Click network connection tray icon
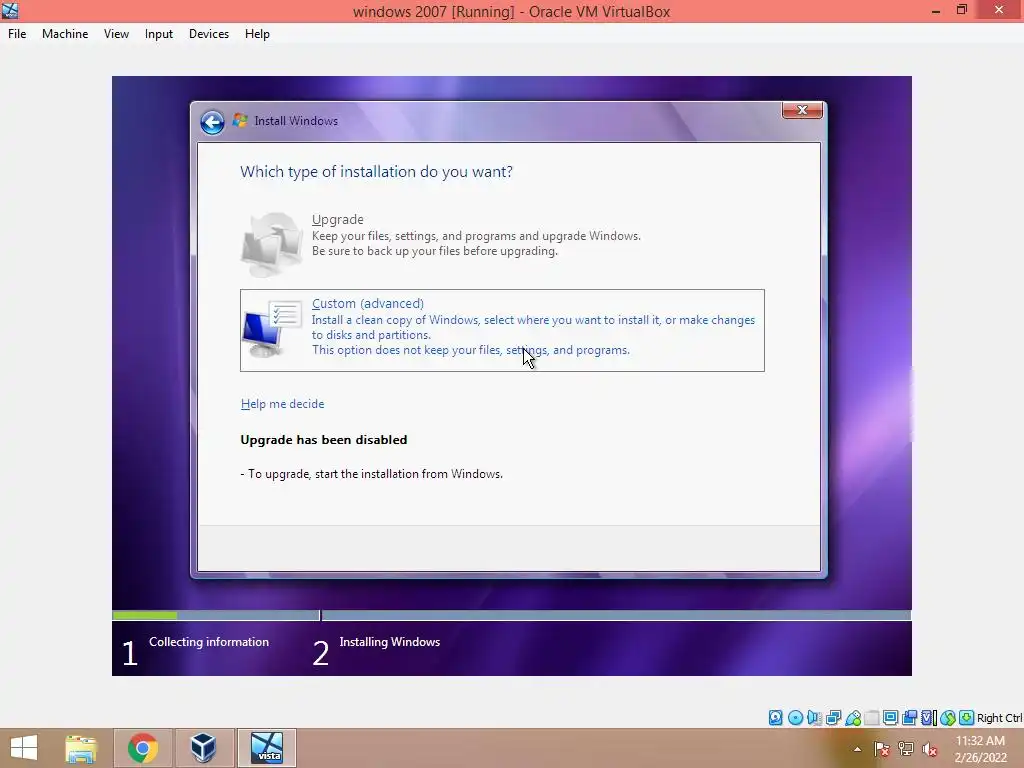 tap(905, 749)
